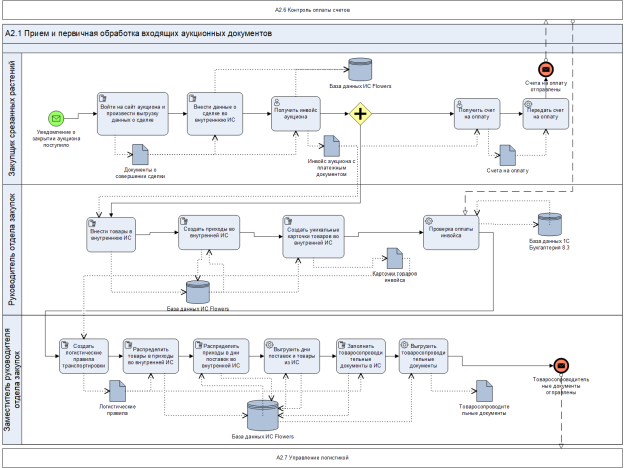
Task: Click script icon in 'Создать логистические правила' task
Action: tap(65, 345)
